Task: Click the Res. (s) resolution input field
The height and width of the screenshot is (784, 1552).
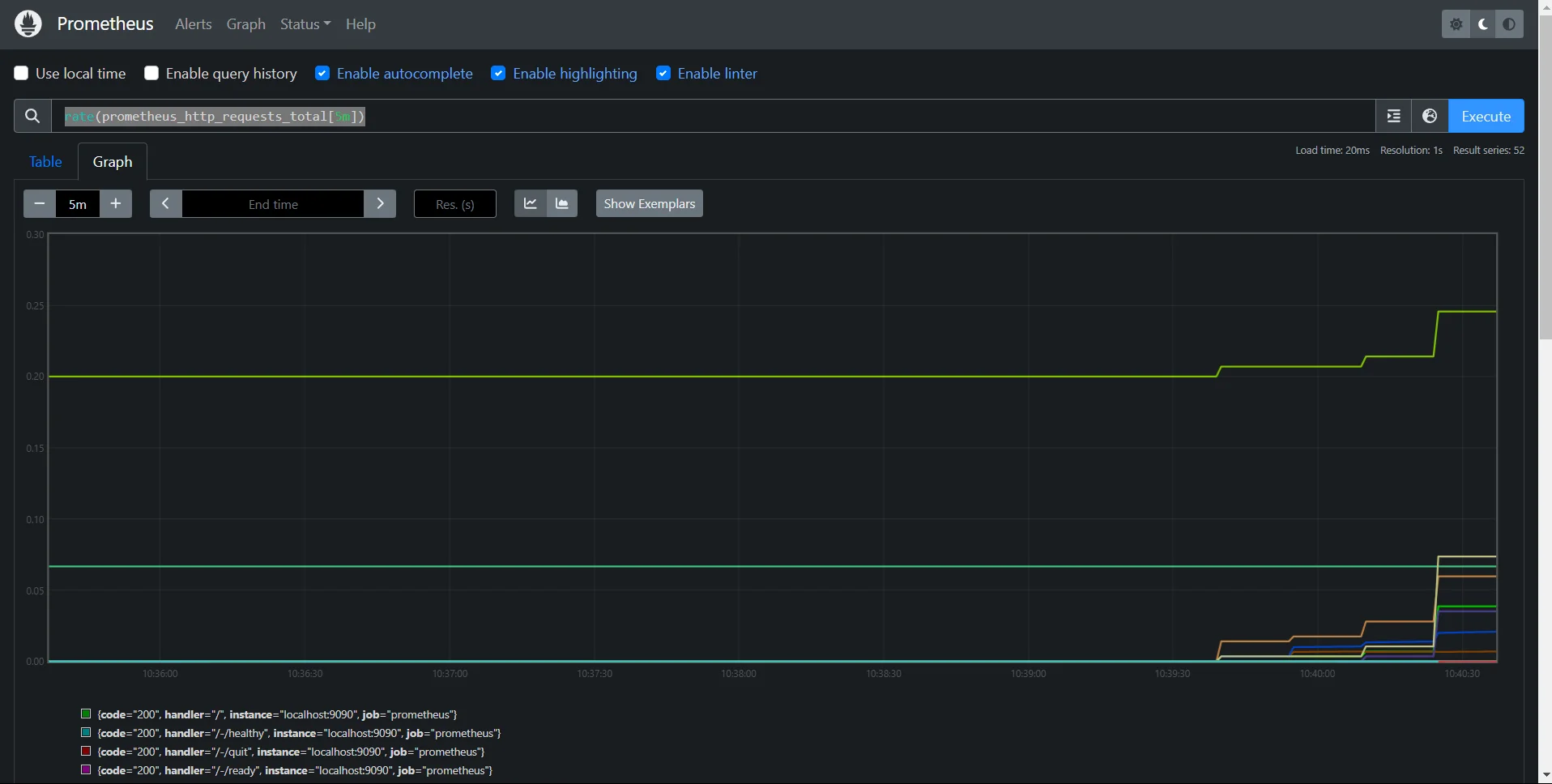Action: click(454, 203)
